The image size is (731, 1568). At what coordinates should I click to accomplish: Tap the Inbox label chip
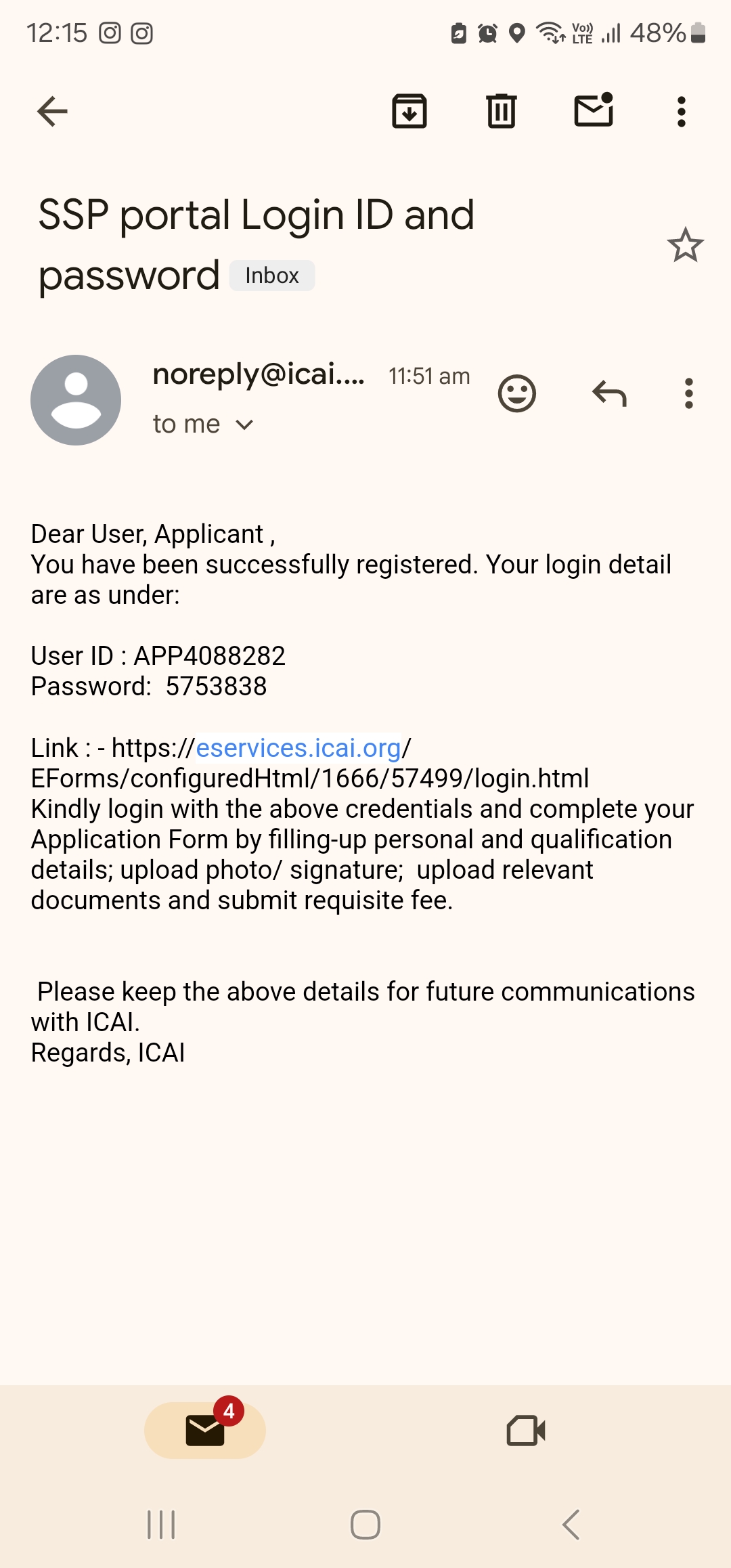[x=272, y=276]
